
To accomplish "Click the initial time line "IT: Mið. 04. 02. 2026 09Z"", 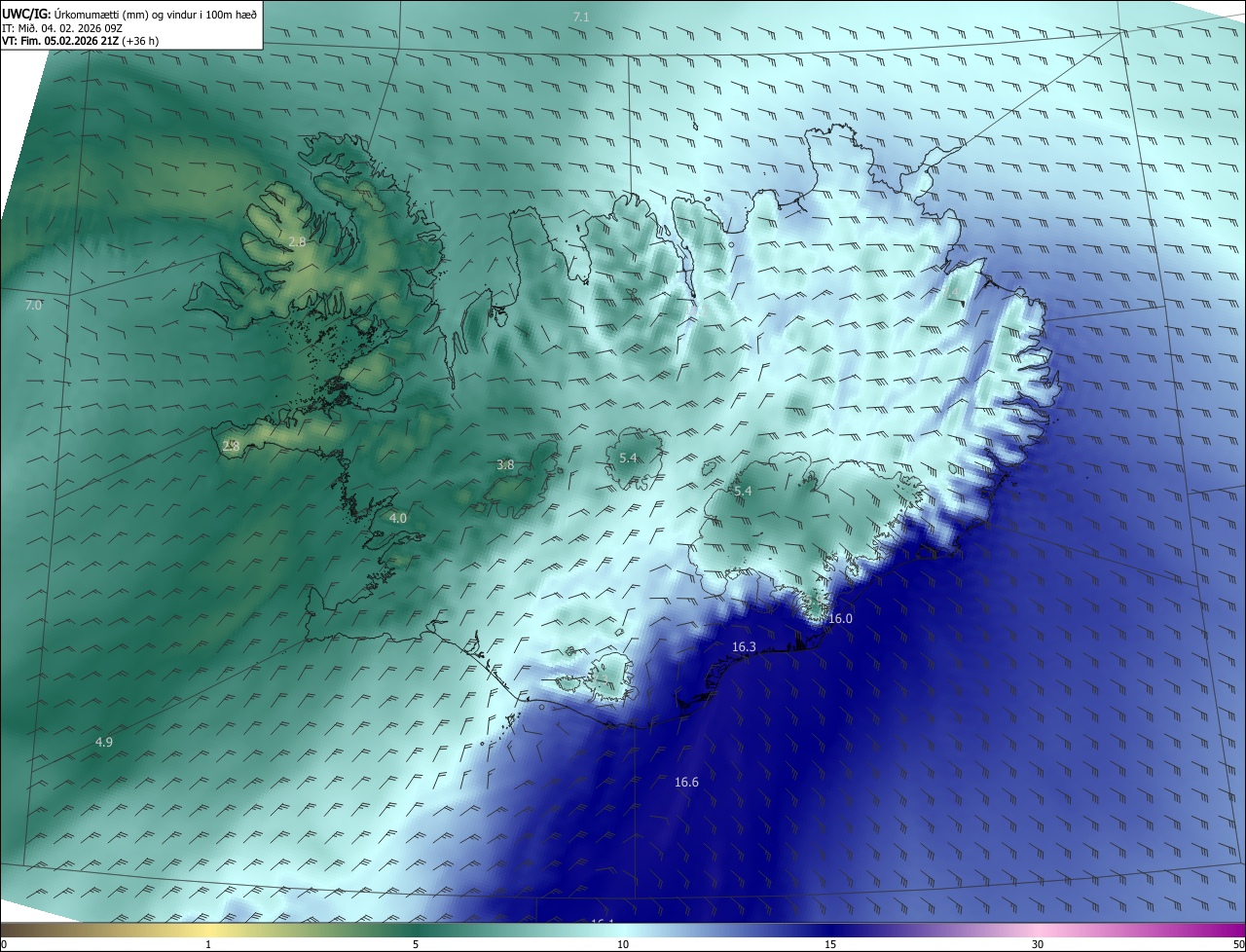I will (x=62, y=28).
